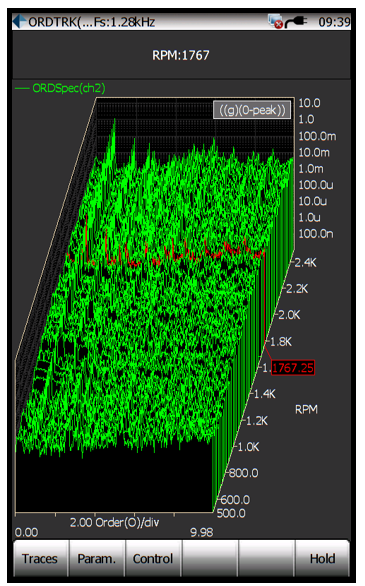Click the 2.00 Order(O)/div axis label

pyautogui.click(x=114, y=522)
